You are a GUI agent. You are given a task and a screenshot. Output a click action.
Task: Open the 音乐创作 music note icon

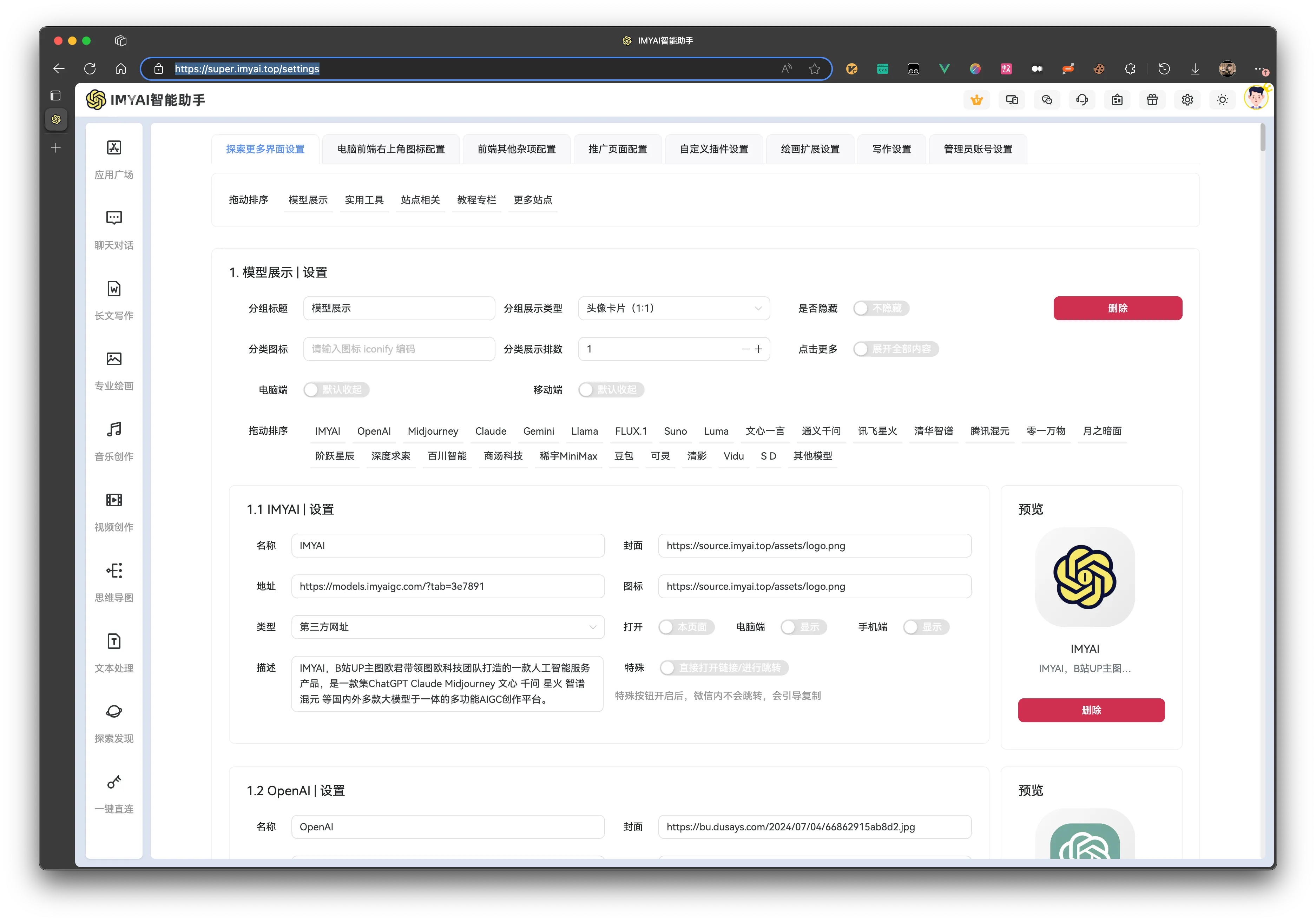114,430
